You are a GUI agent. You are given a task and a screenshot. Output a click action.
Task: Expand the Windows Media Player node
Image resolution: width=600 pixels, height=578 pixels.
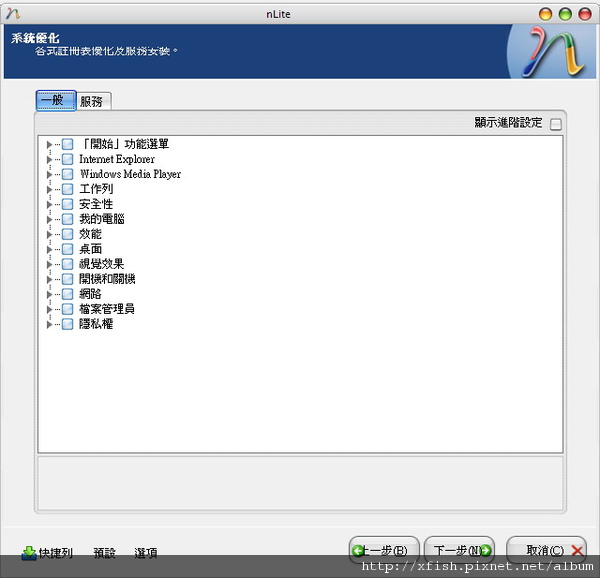(x=49, y=174)
